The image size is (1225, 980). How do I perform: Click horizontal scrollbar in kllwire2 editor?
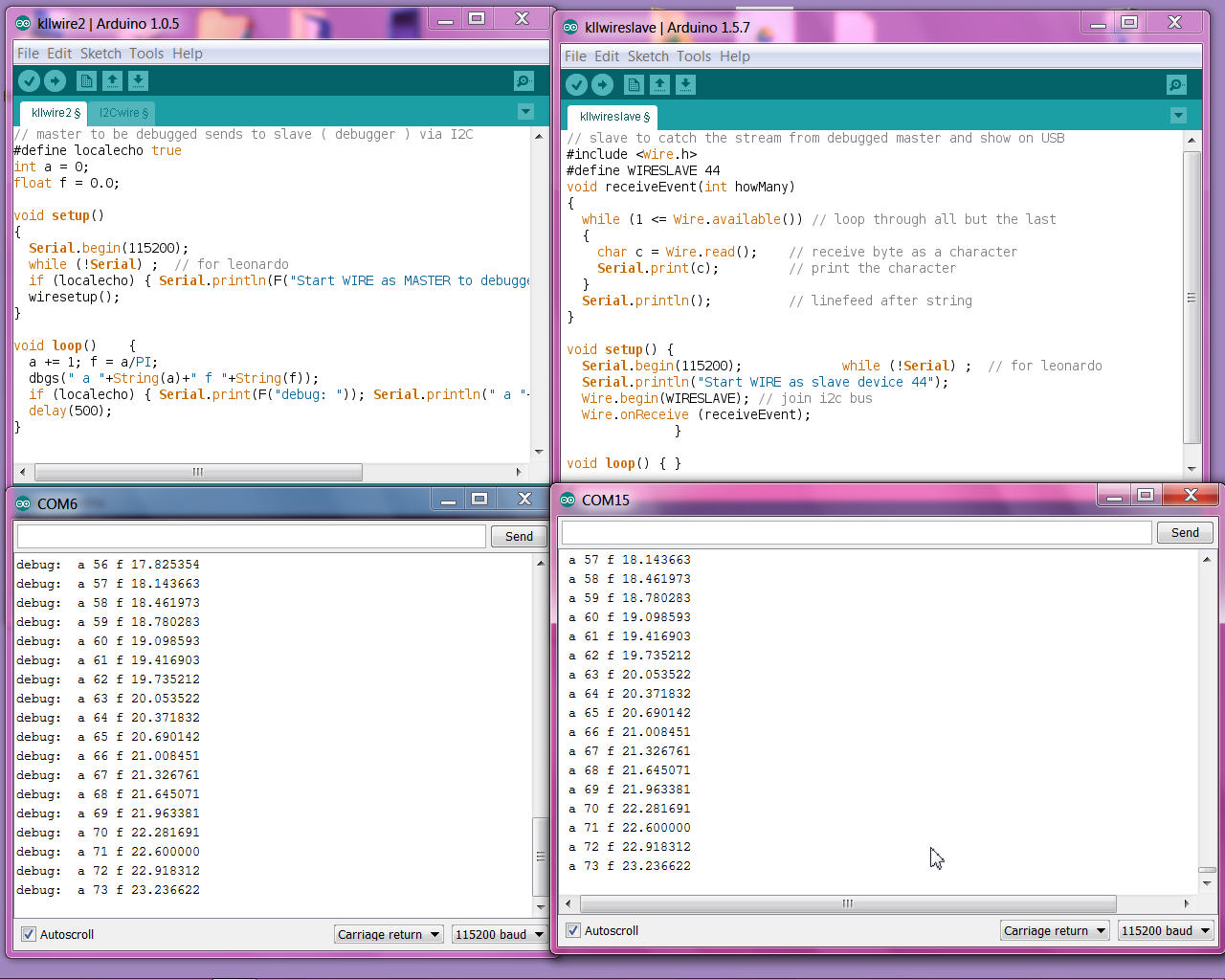(198, 472)
